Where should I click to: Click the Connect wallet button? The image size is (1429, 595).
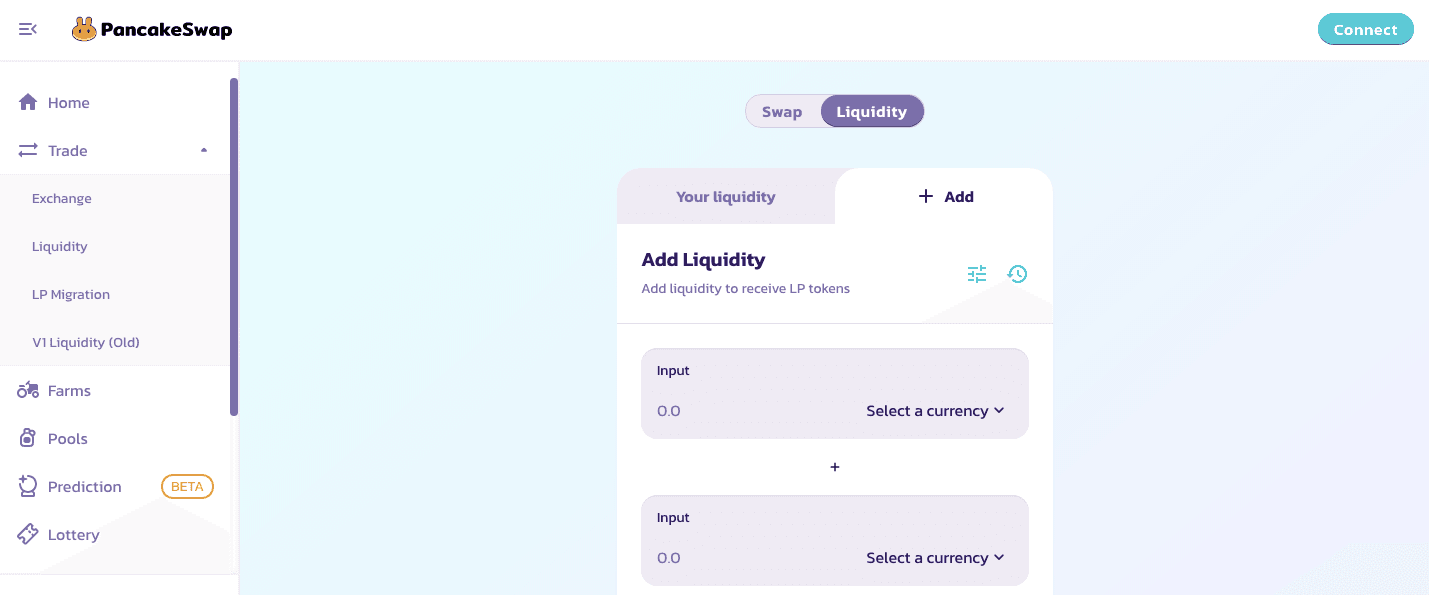(x=1365, y=30)
